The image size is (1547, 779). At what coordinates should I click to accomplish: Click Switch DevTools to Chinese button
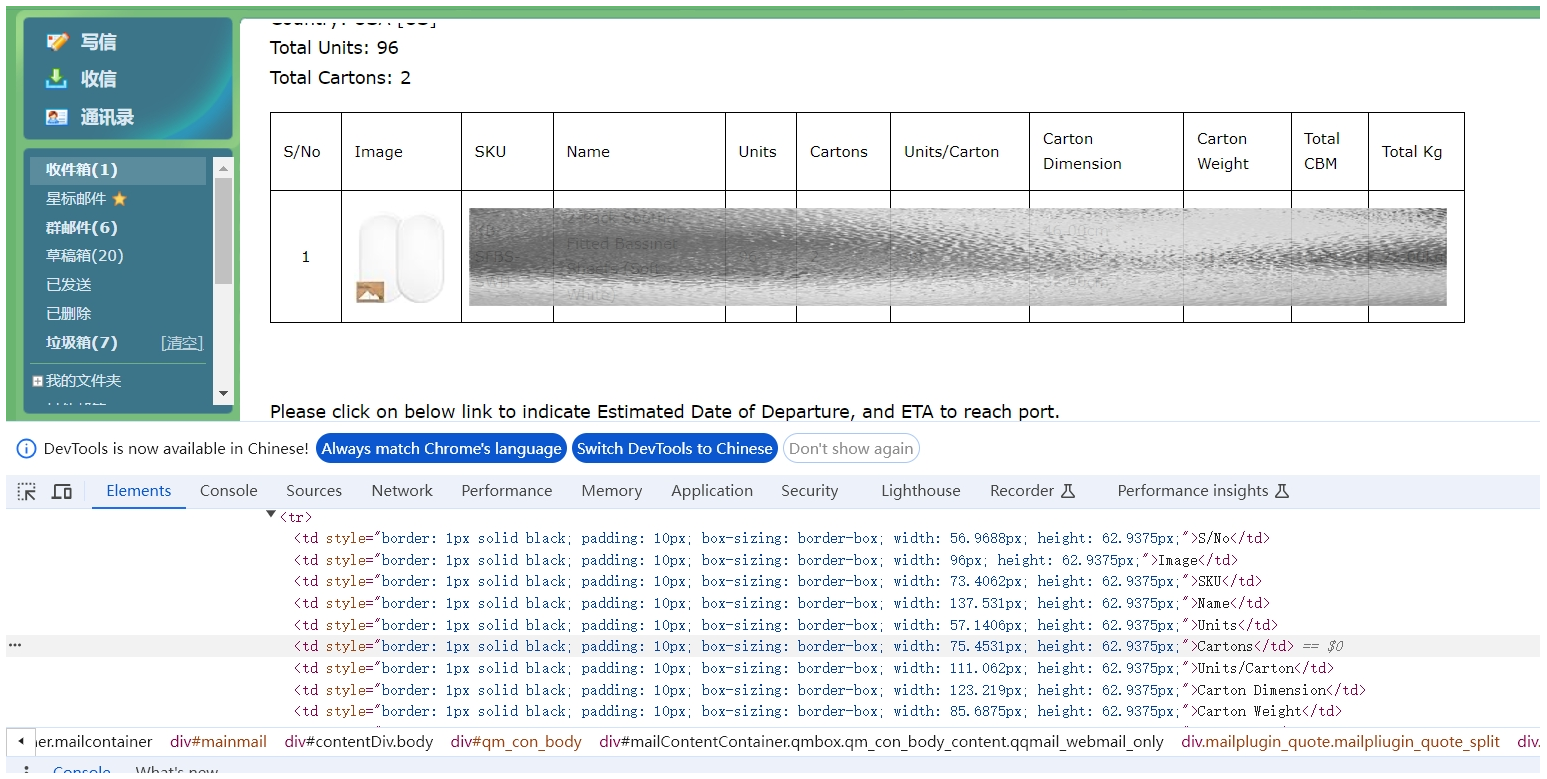(674, 449)
